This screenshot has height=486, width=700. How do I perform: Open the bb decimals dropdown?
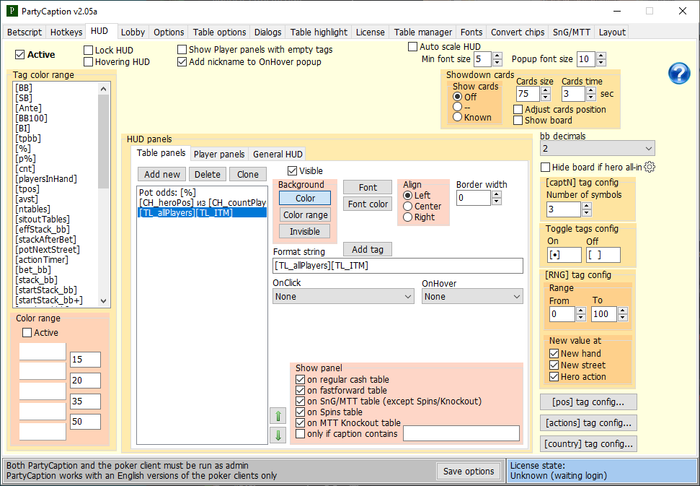(x=597, y=148)
